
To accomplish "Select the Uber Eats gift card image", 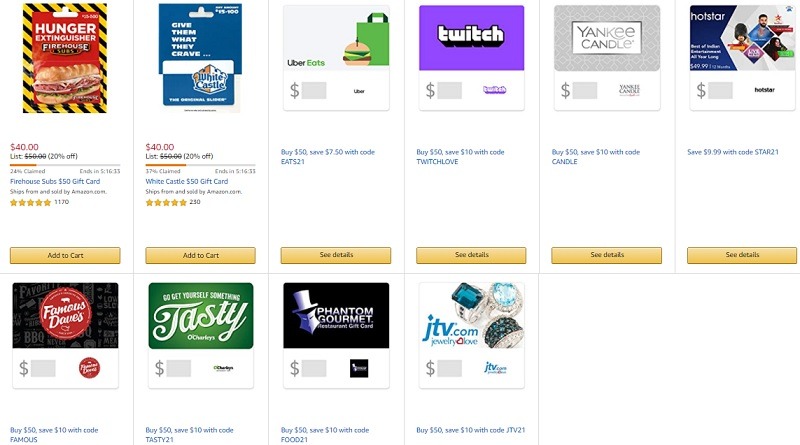I will [x=336, y=38].
